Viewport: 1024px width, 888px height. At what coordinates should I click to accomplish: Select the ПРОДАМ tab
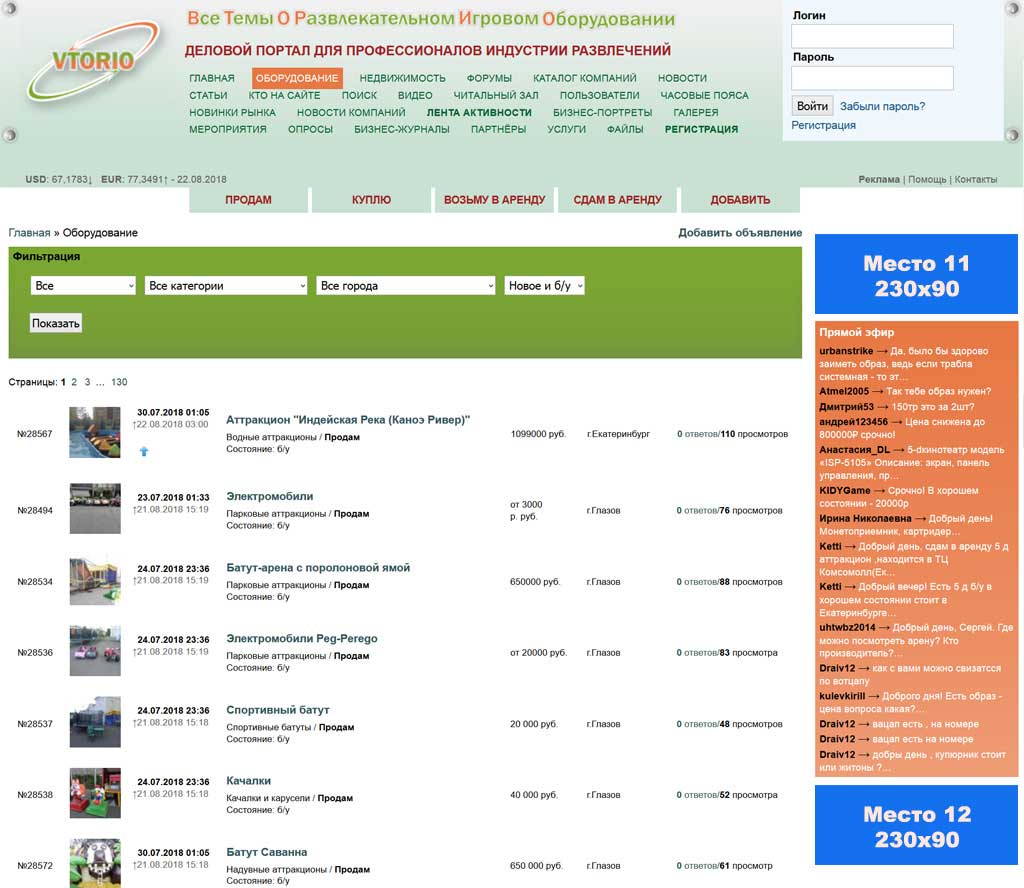pos(248,200)
